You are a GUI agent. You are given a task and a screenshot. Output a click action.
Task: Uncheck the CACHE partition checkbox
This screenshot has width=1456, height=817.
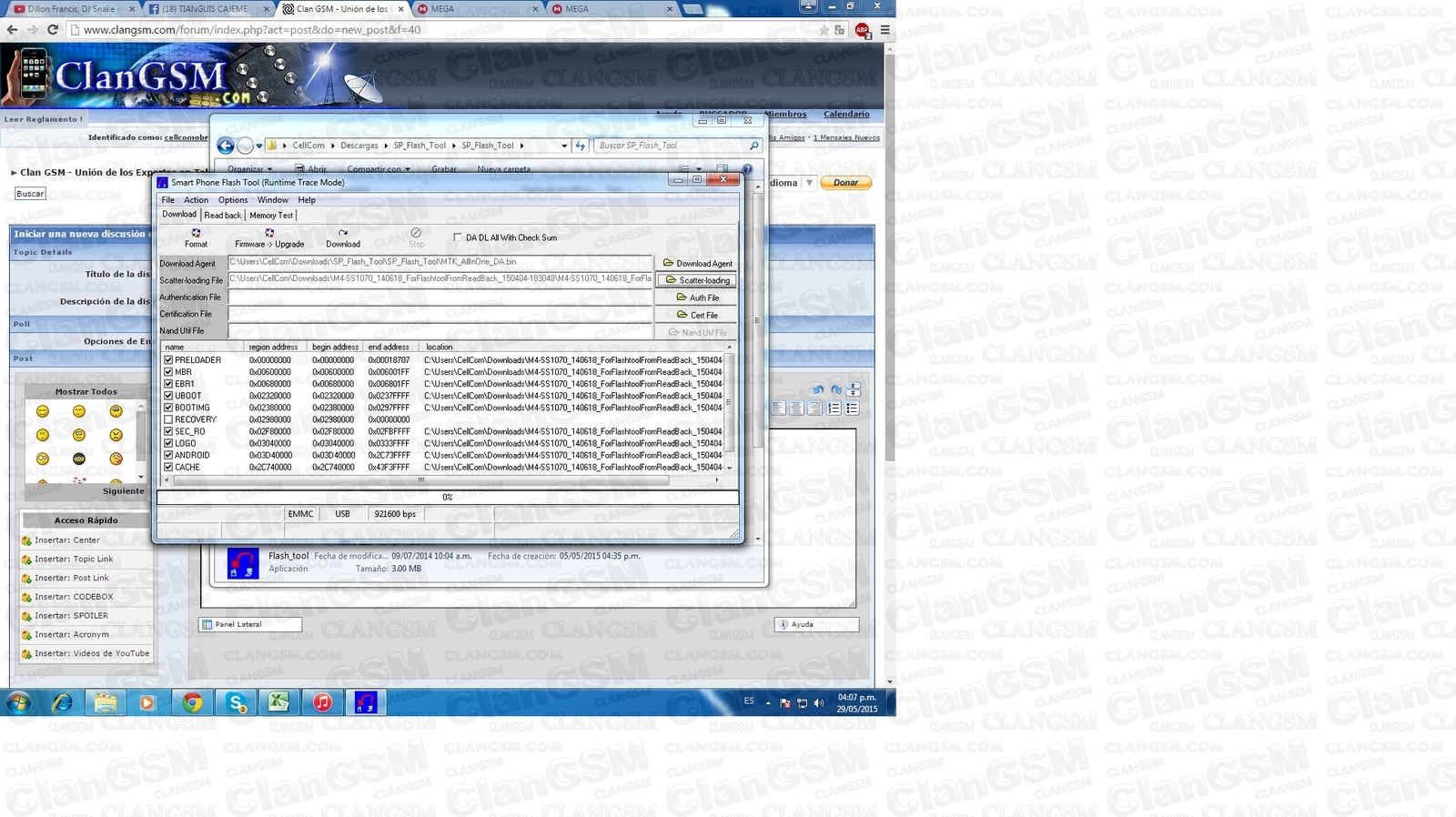(168, 467)
